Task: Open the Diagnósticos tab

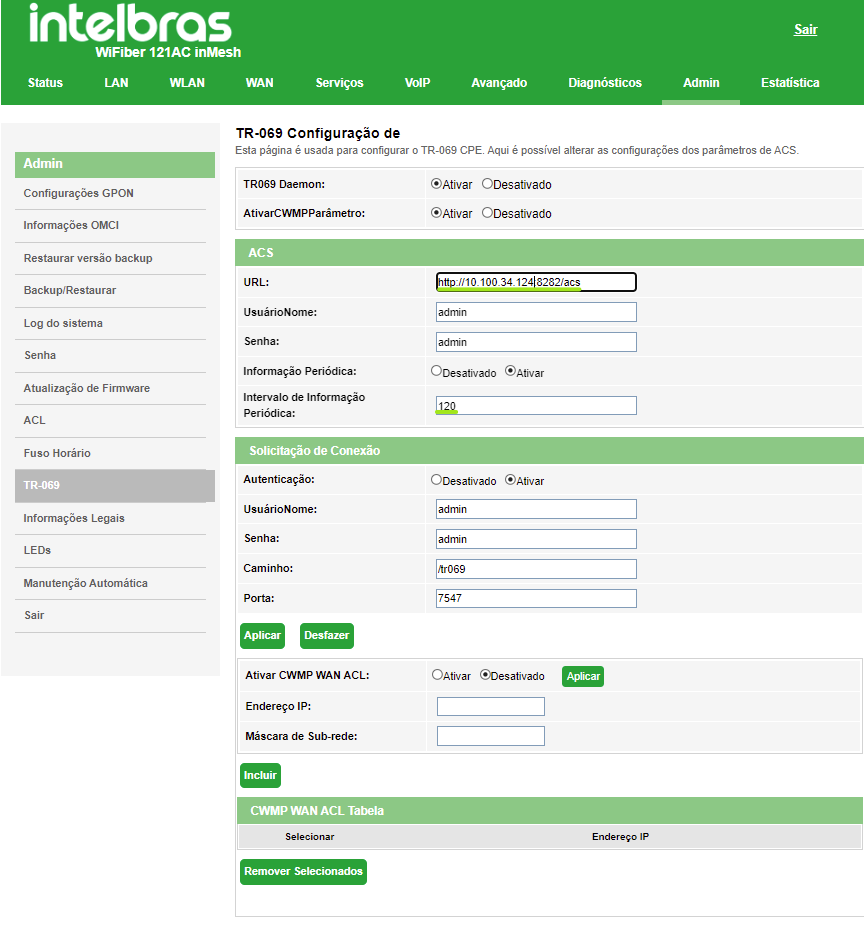Action: (605, 83)
